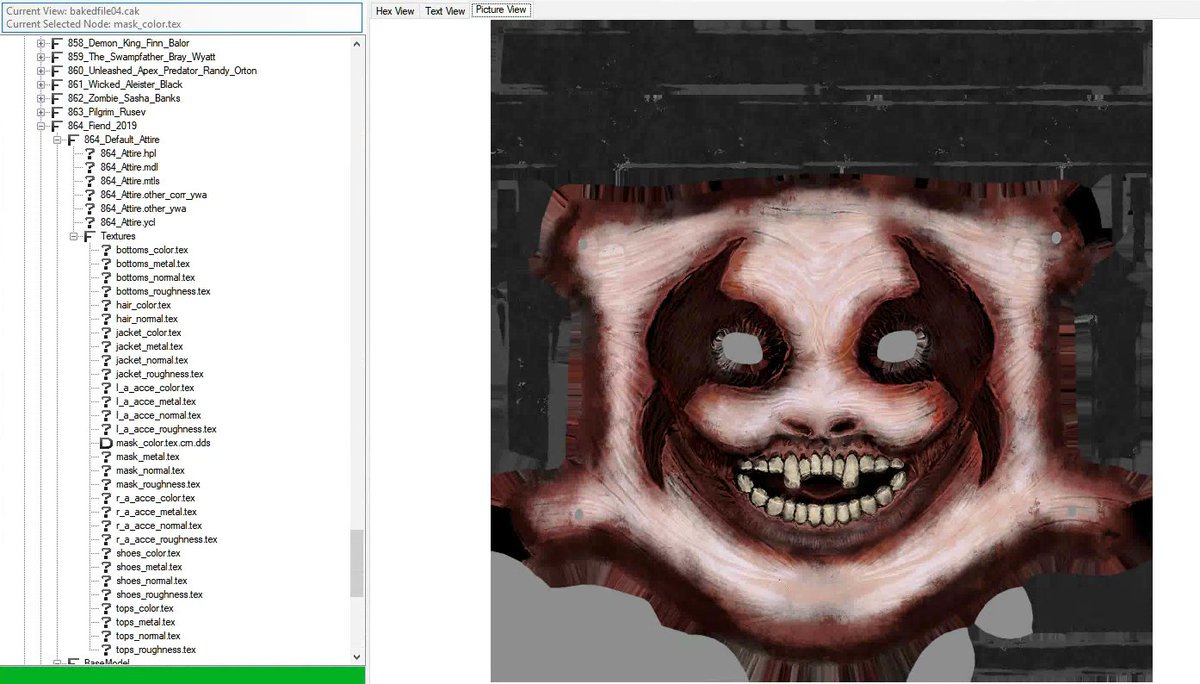Select l_a_acce_metal.tex texture

tap(156, 402)
